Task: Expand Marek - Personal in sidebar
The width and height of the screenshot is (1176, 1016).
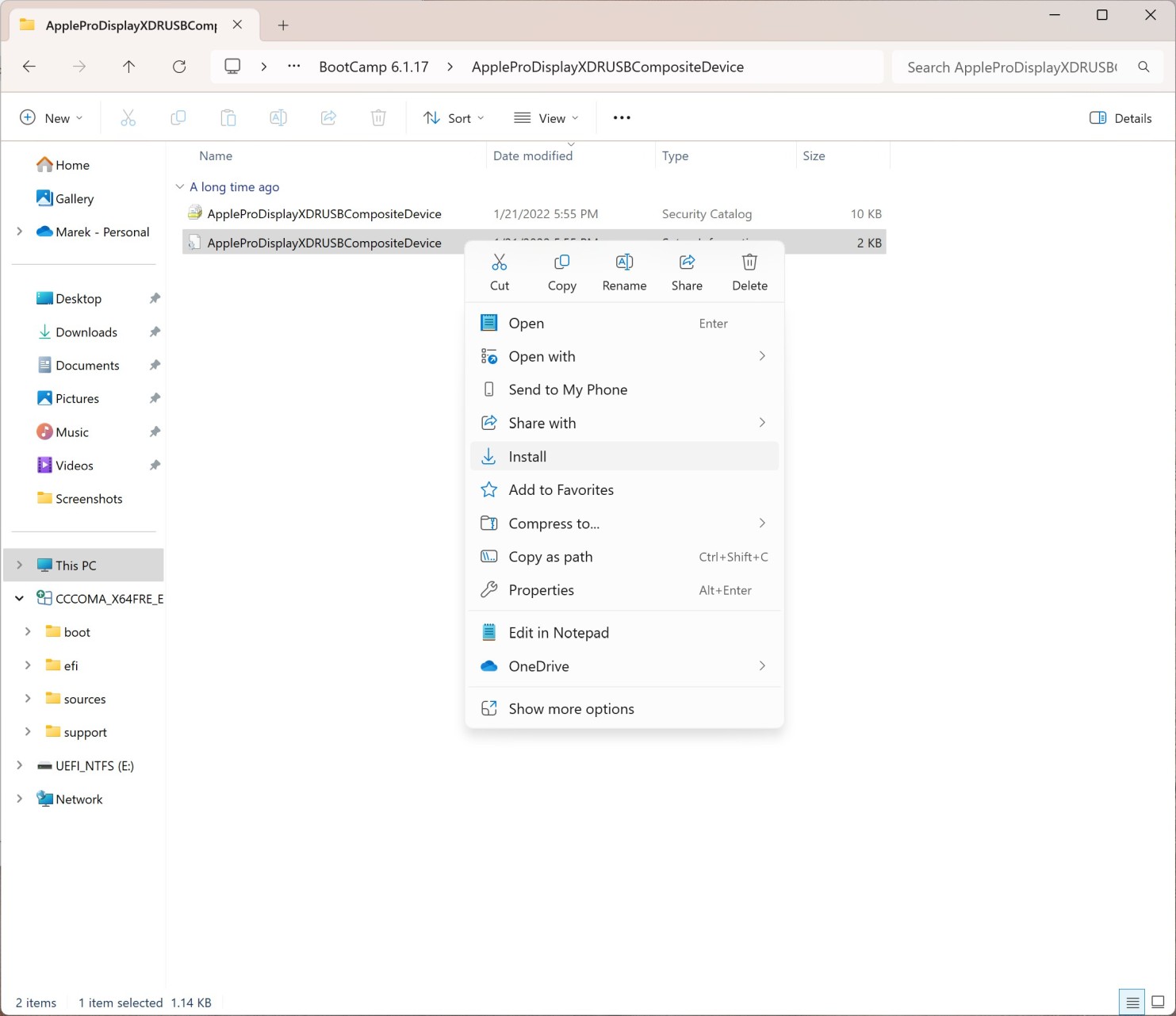Action: click(20, 232)
